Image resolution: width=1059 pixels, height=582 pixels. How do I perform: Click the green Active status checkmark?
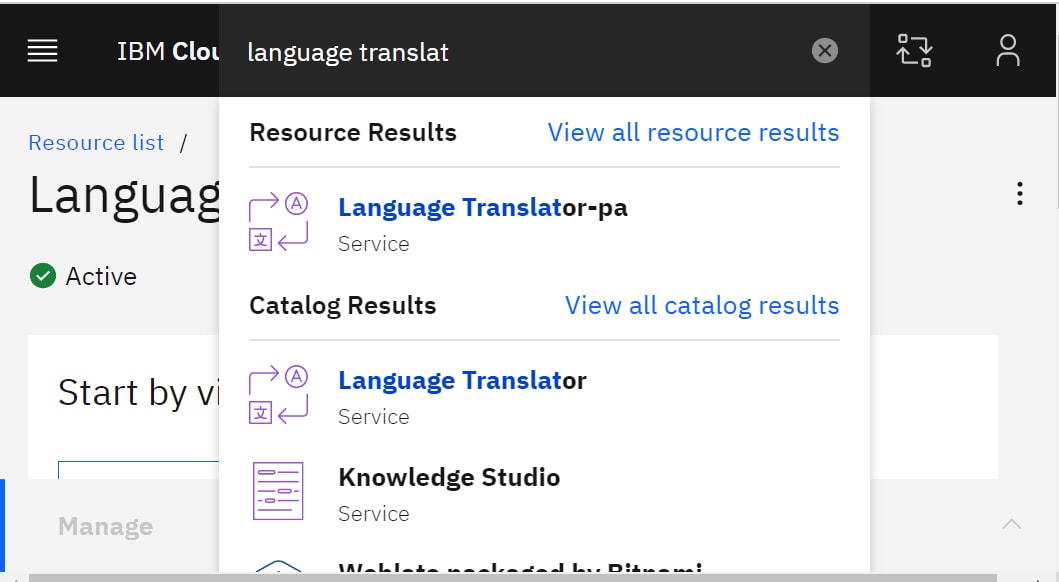coord(43,275)
